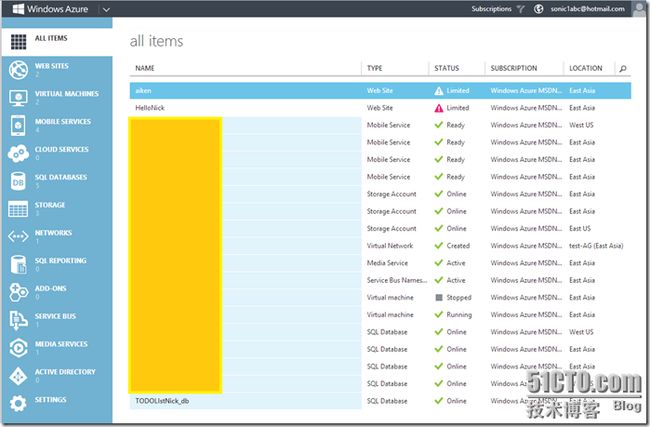Click the warning icon on HelloNick row

[x=439, y=108]
